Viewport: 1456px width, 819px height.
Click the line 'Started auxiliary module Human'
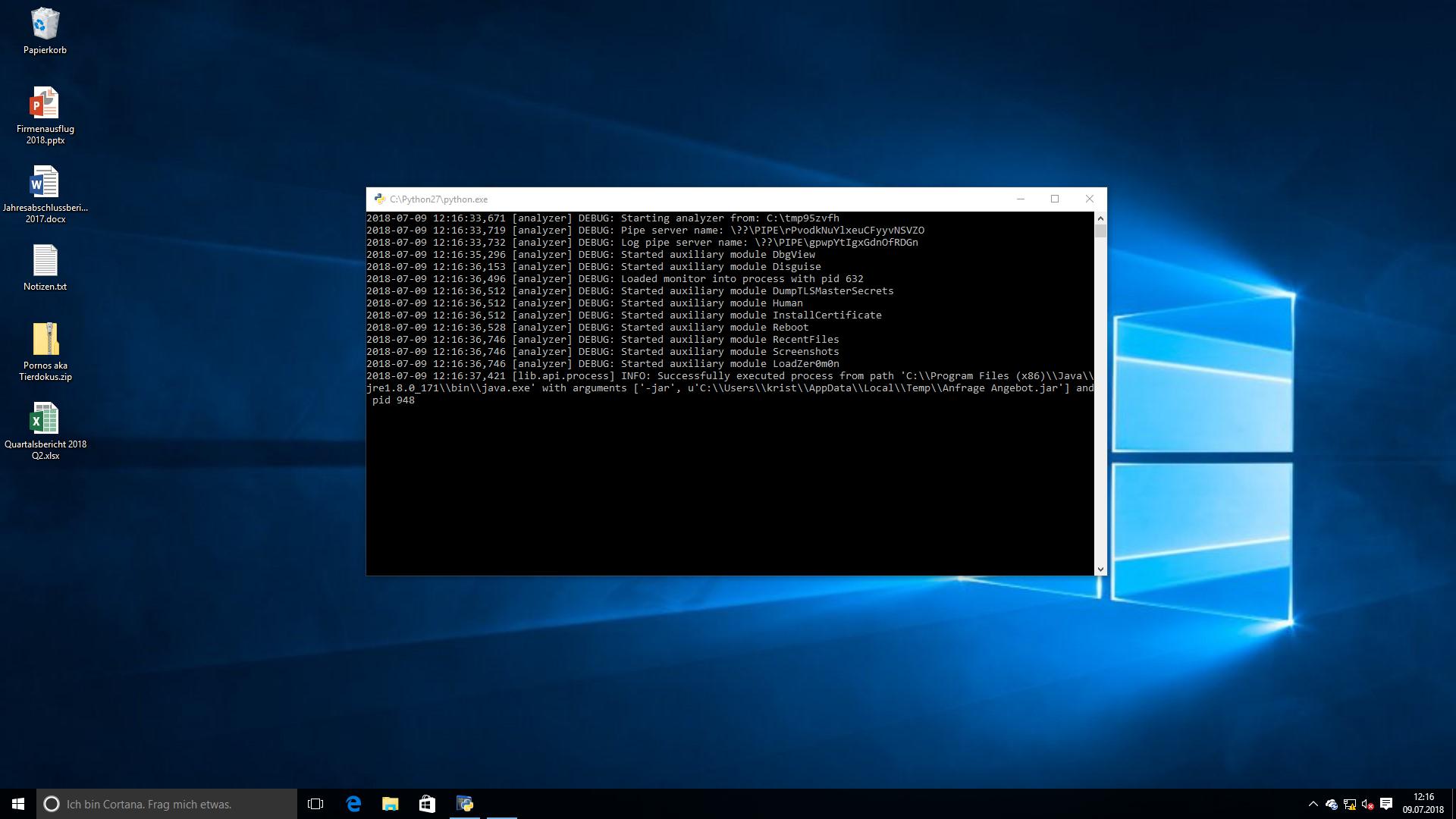585,303
